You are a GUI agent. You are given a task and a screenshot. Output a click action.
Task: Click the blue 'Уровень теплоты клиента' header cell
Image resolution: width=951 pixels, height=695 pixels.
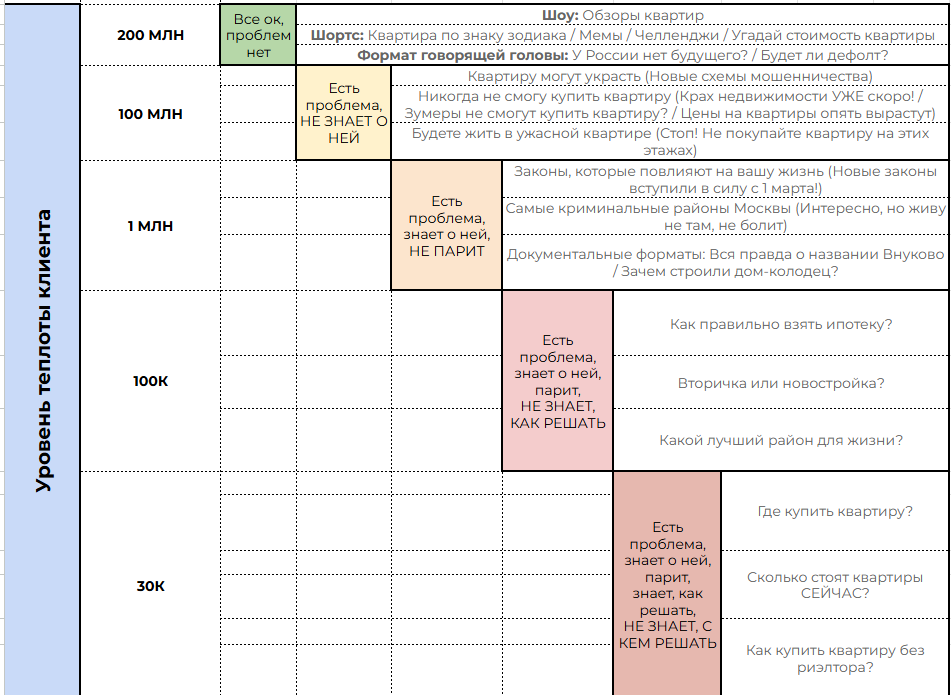tap(42, 350)
